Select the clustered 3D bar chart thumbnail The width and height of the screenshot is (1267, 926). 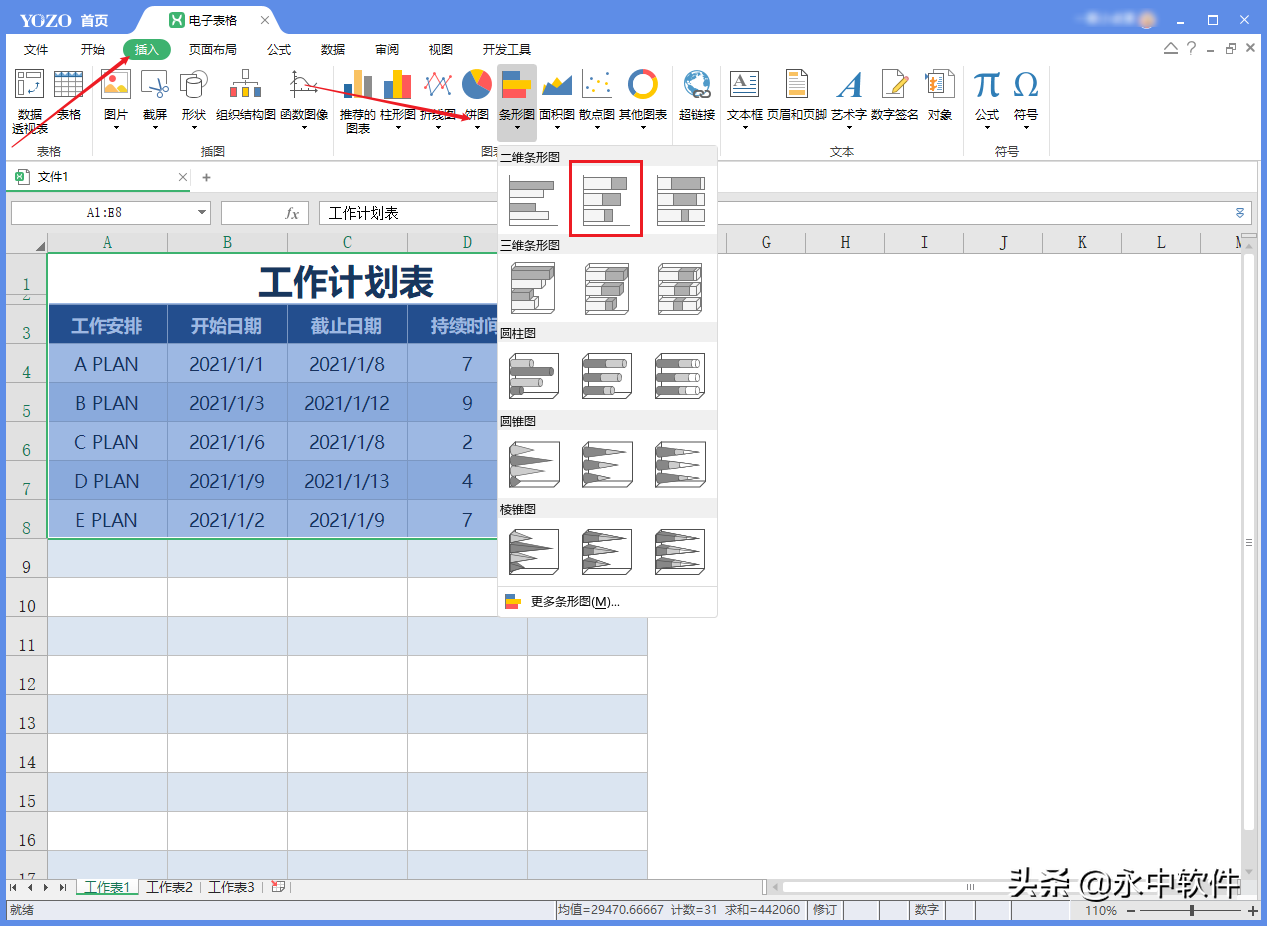pyautogui.click(x=533, y=288)
